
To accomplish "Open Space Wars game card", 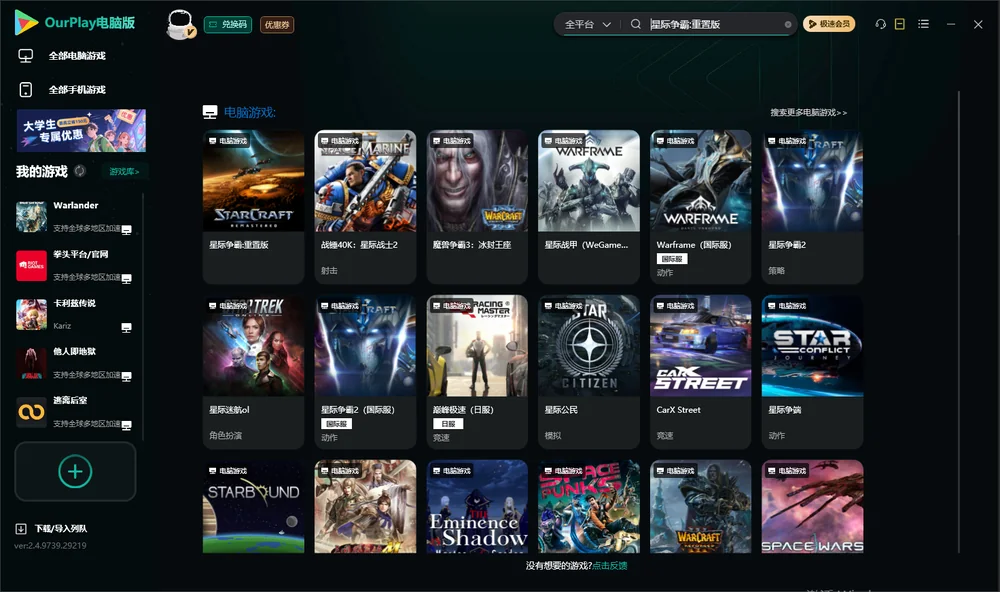I will pos(812,507).
